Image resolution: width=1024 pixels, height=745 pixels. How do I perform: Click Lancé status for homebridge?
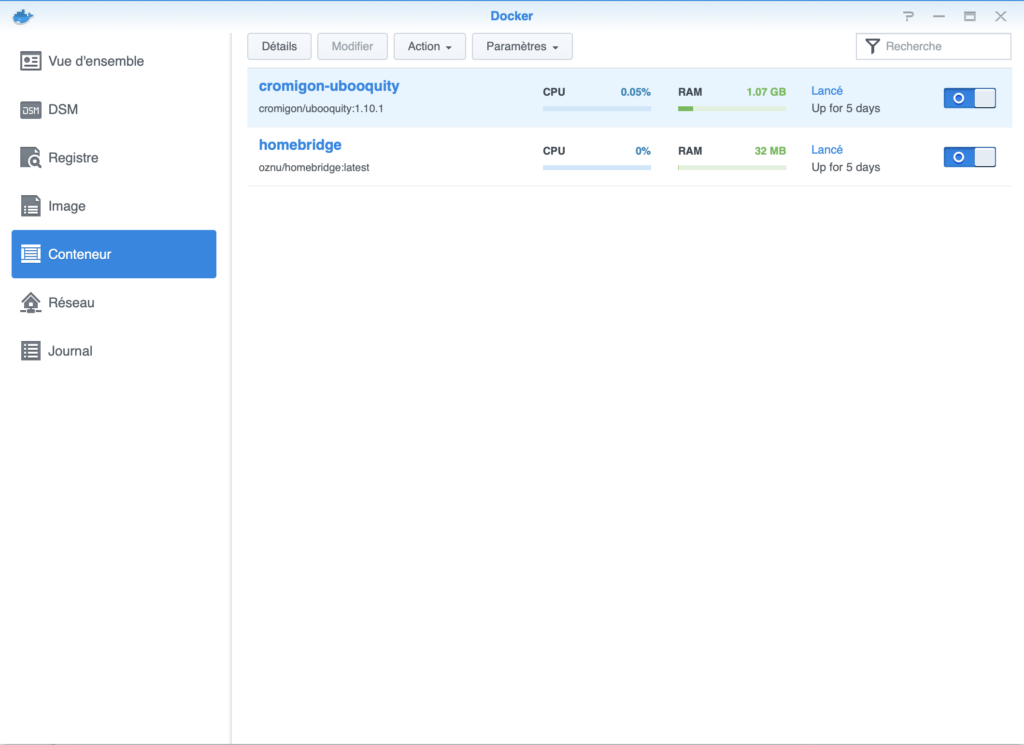[x=827, y=150]
